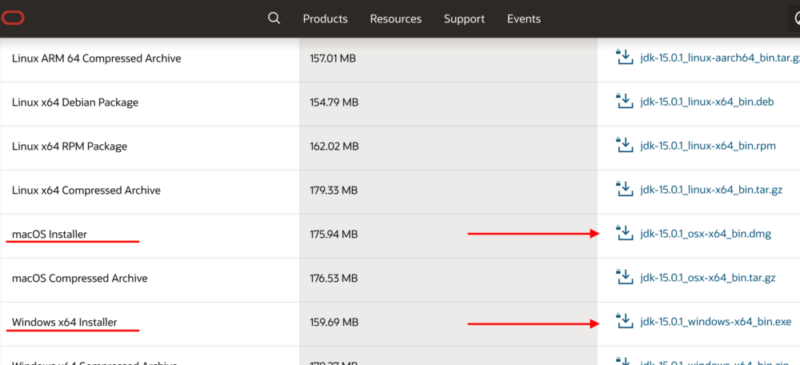Click download icon for osx-x64 dmg
This screenshot has height=365, width=800.
624,233
